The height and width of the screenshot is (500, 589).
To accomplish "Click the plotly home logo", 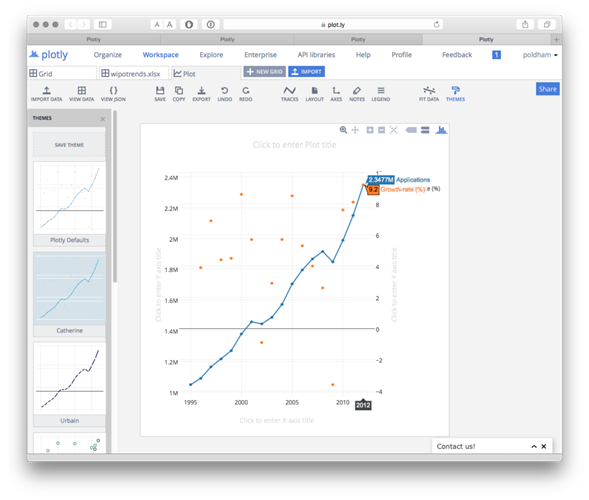I will pos(49,55).
